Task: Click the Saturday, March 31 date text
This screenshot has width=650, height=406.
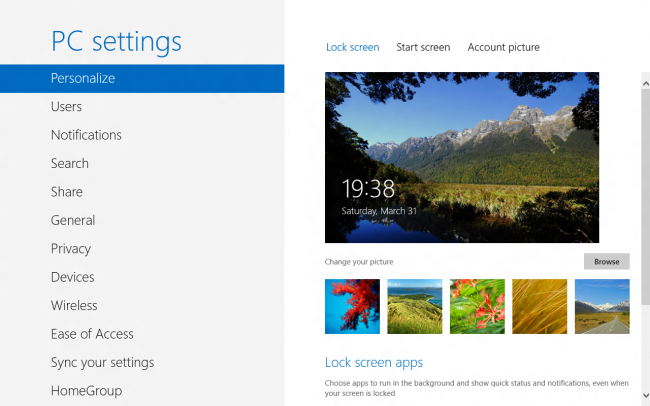Action: click(x=379, y=211)
